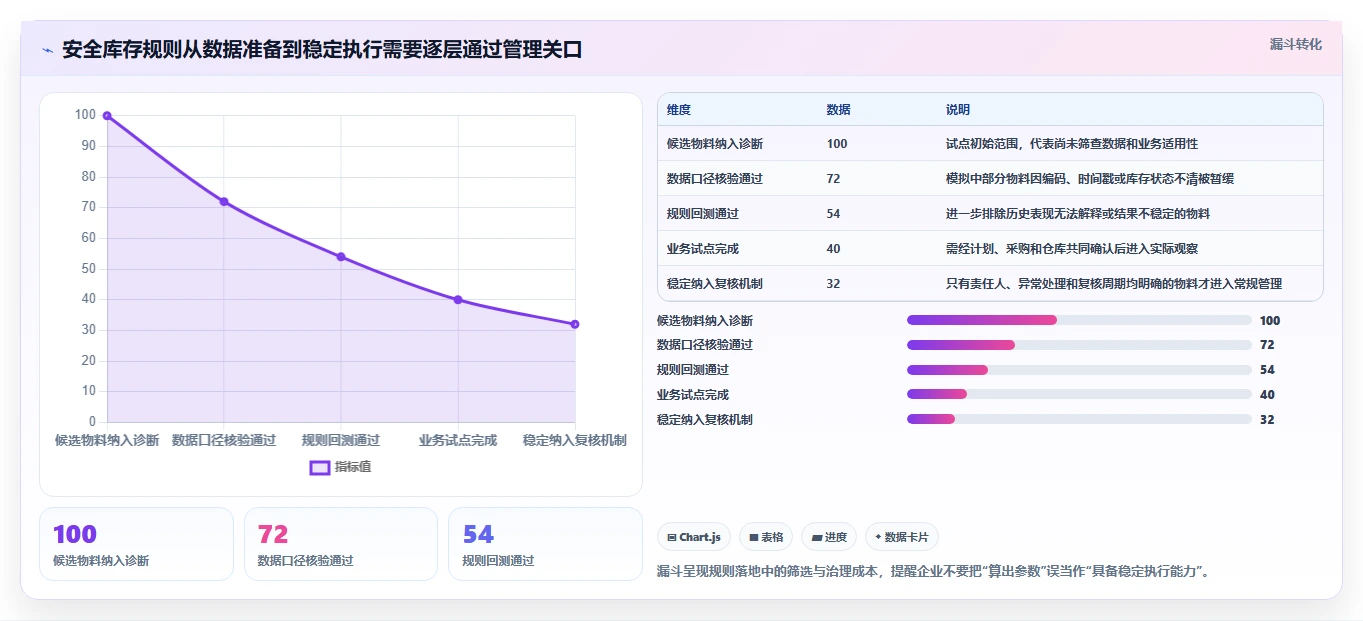Click the lightning icon beside the title

[x=47, y=50]
